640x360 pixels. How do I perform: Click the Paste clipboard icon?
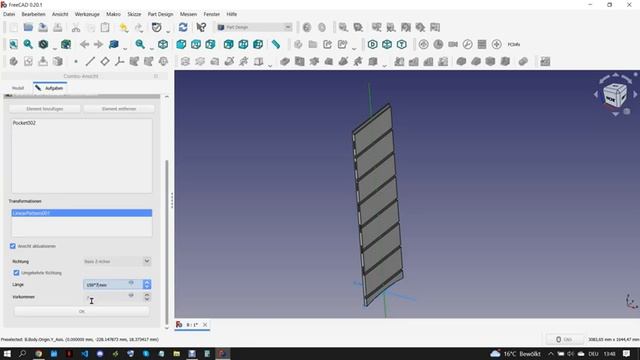click(x=105, y=27)
